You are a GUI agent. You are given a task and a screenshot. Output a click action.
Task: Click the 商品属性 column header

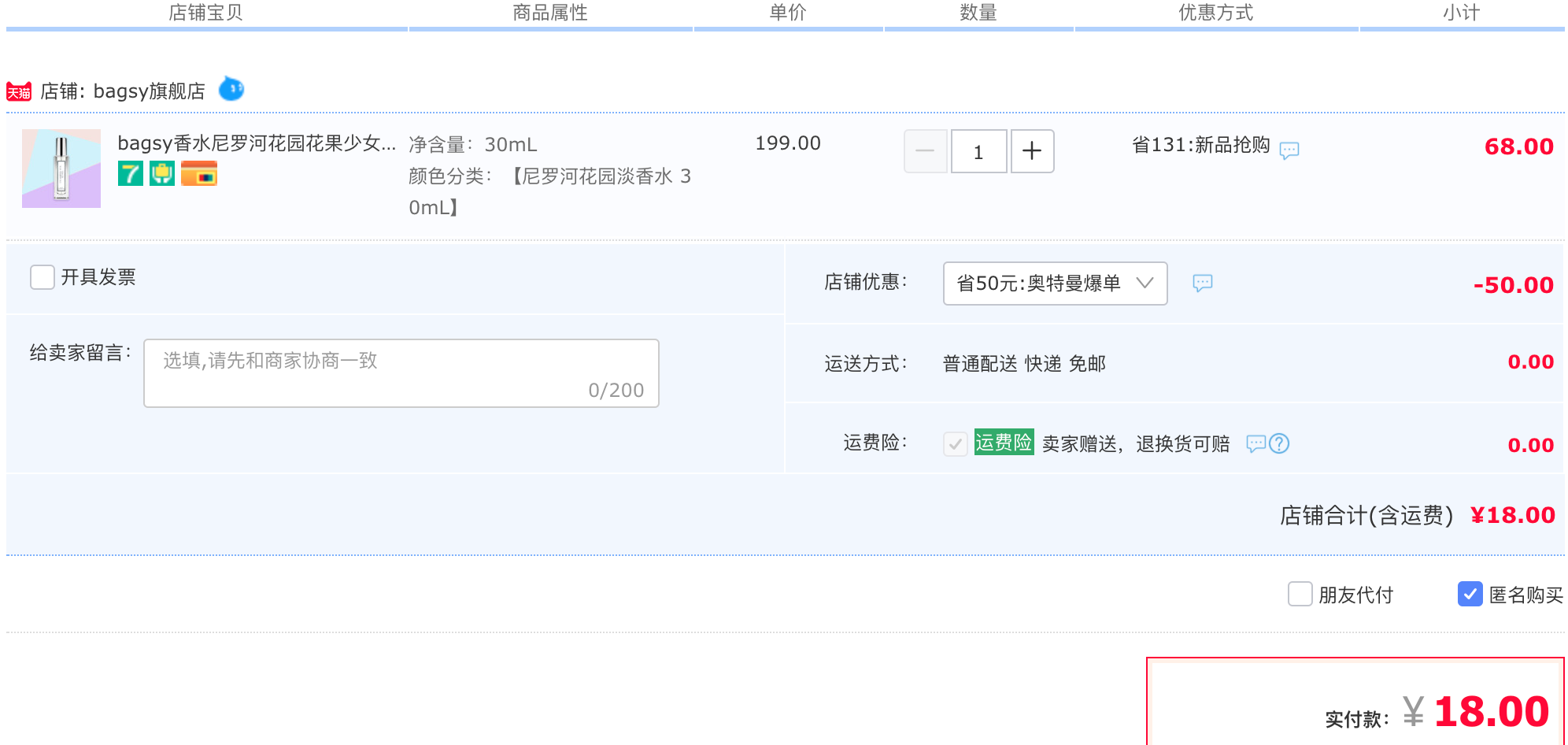tap(550, 13)
